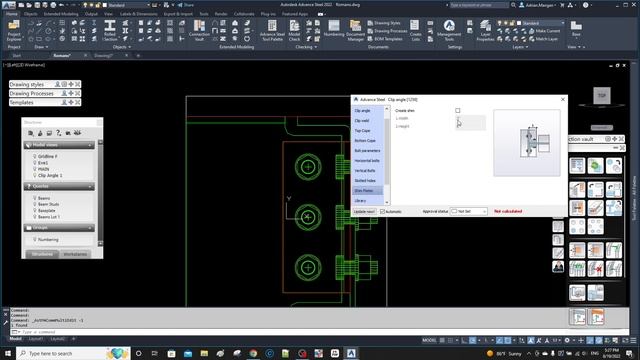Screen dimensions: 640x360
Task: Click the Numbering ribbon icon
Action: [x=334, y=29]
